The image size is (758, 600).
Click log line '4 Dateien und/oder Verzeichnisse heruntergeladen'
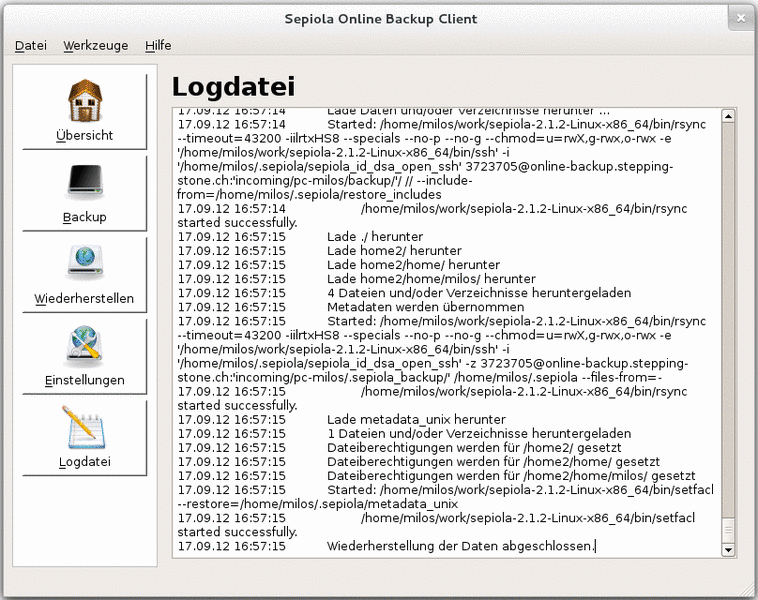(479, 293)
